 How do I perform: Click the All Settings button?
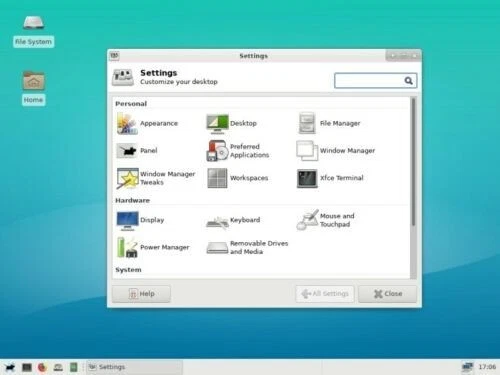(x=325, y=294)
